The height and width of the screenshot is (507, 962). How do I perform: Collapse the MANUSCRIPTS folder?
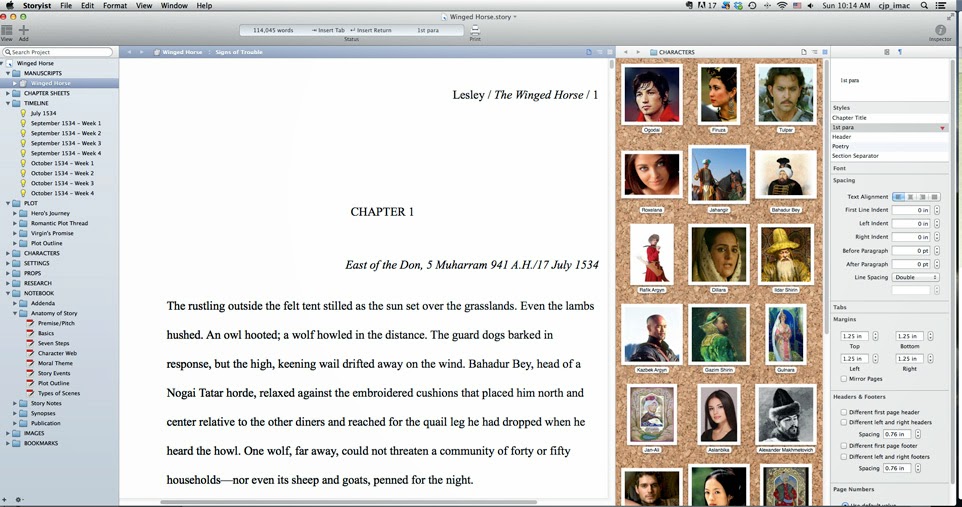(8, 73)
